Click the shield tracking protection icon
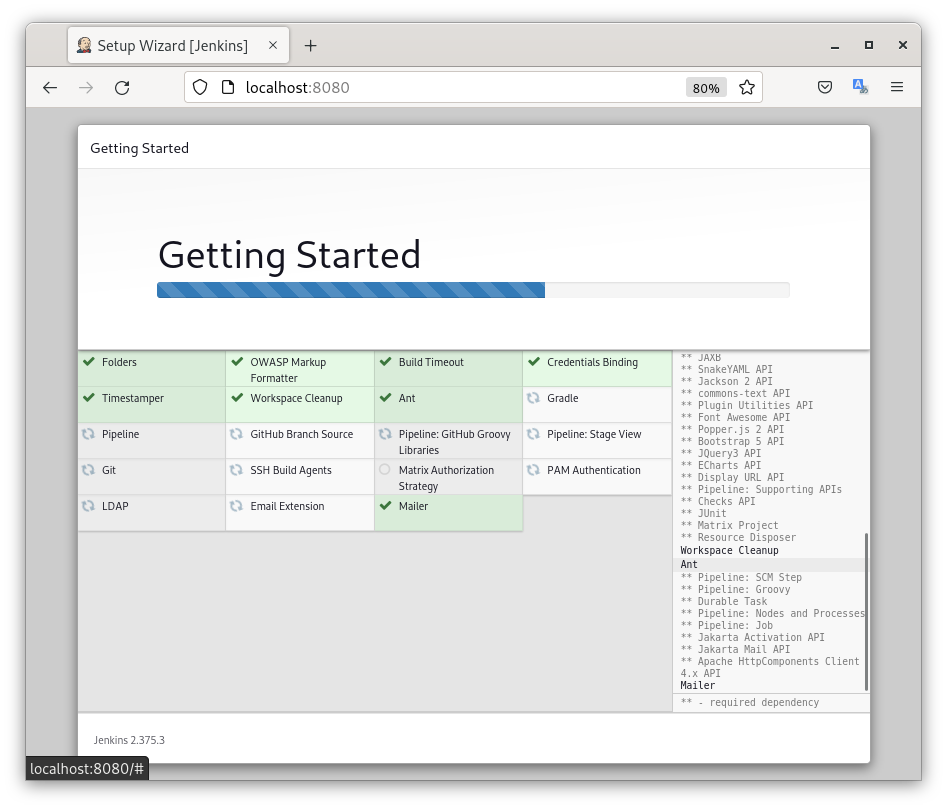The image size is (947, 809). pyautogui.click(x=200, y=88)
